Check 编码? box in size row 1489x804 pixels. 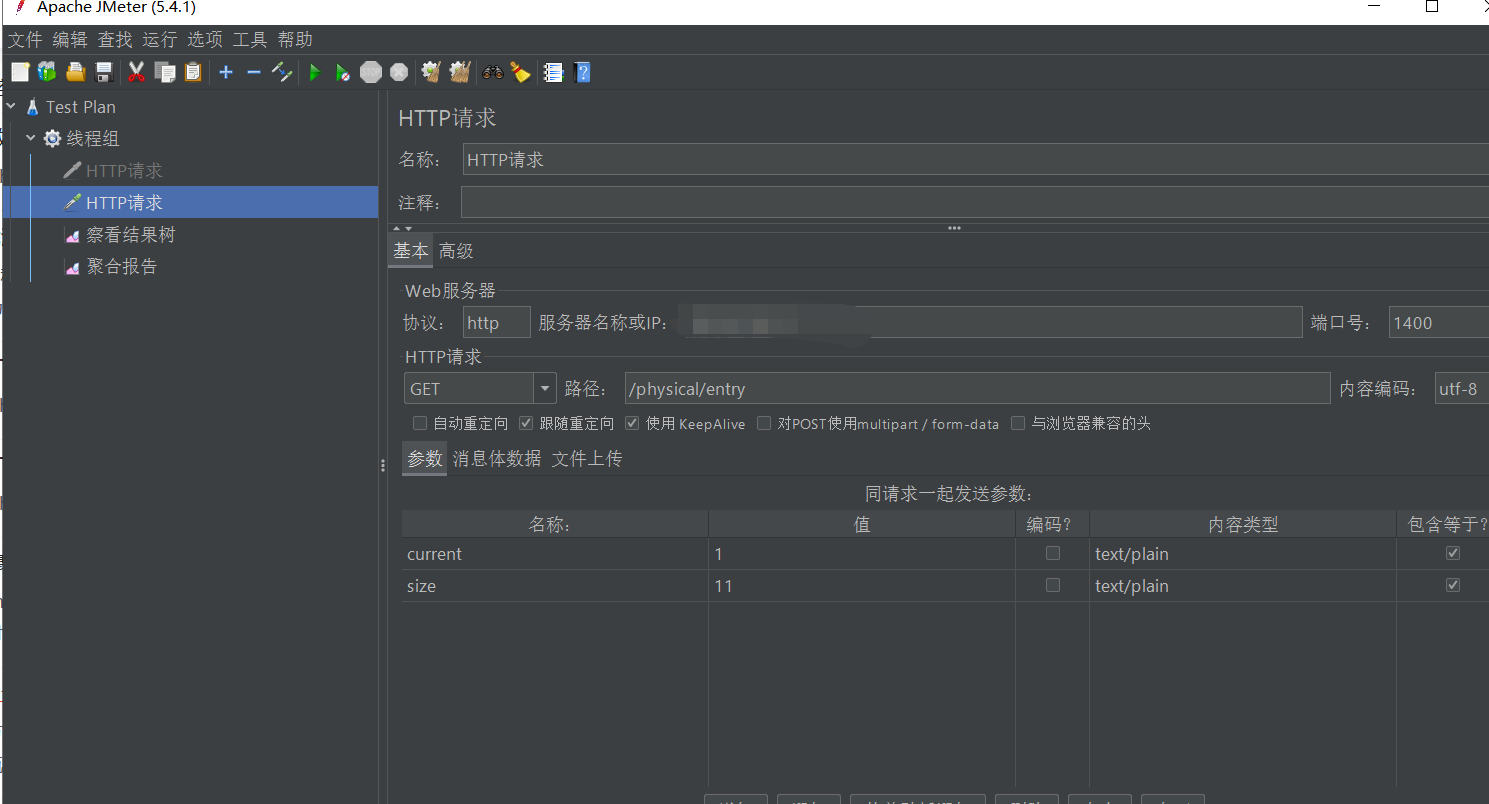pos(1053,585)
